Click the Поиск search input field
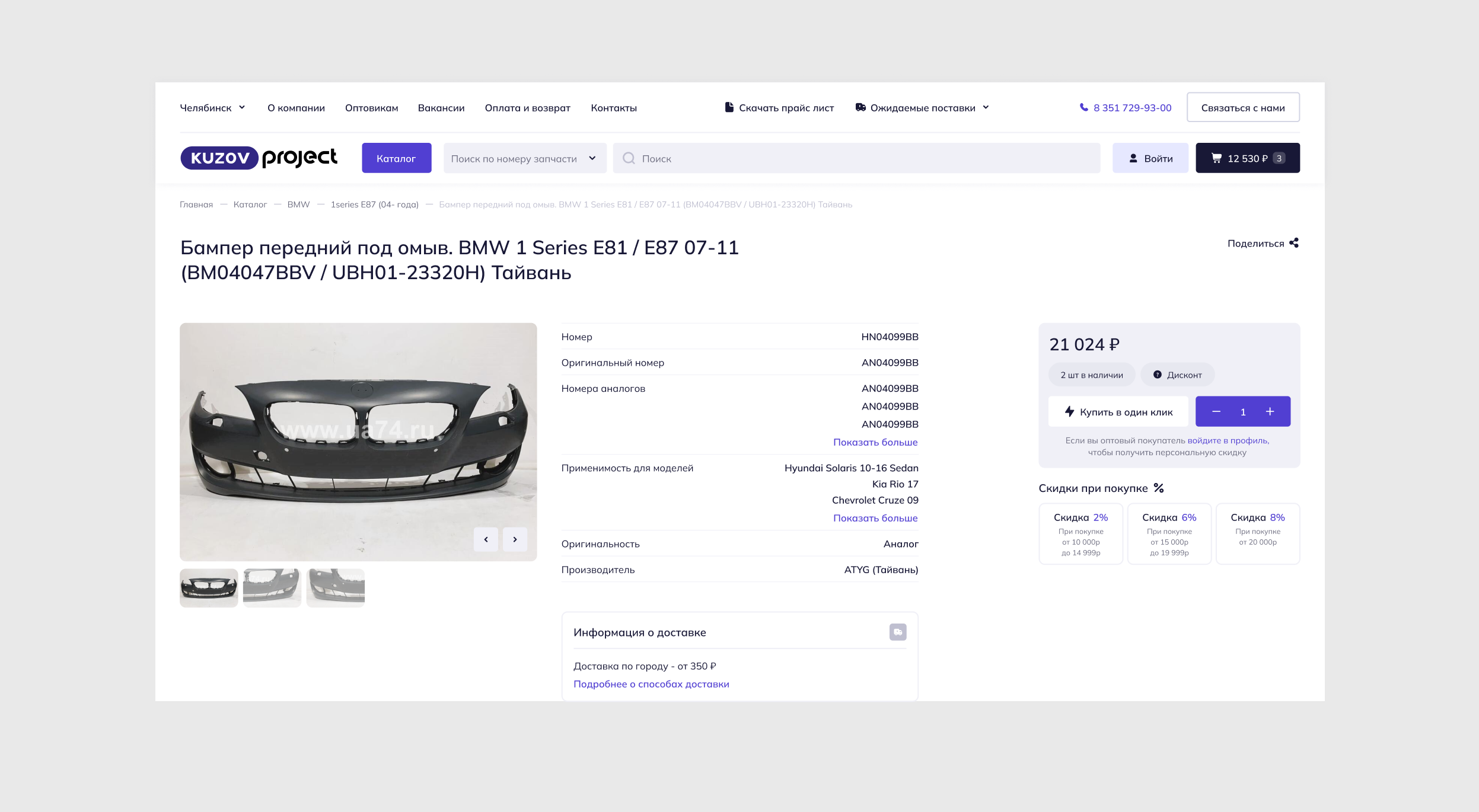The image size is (1479, 812). point(856,158)
